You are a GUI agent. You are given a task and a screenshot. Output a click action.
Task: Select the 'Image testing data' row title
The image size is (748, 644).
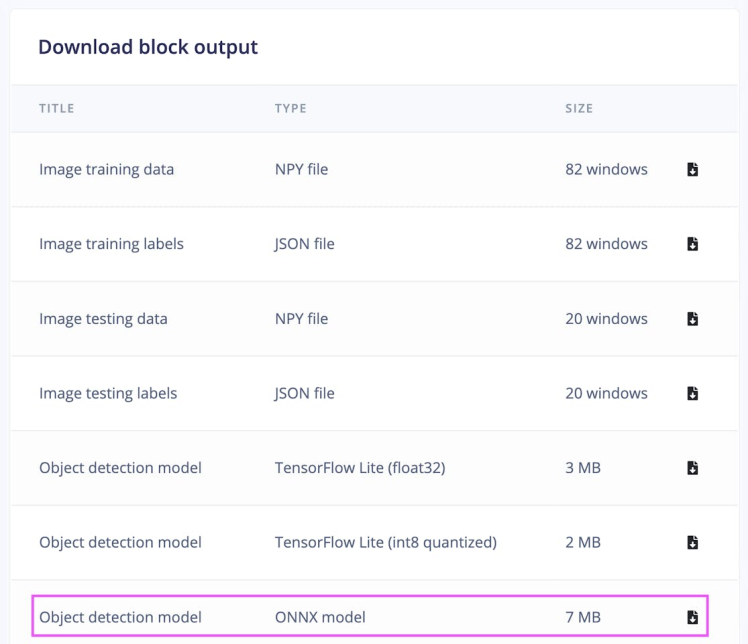tap(103, 319)
